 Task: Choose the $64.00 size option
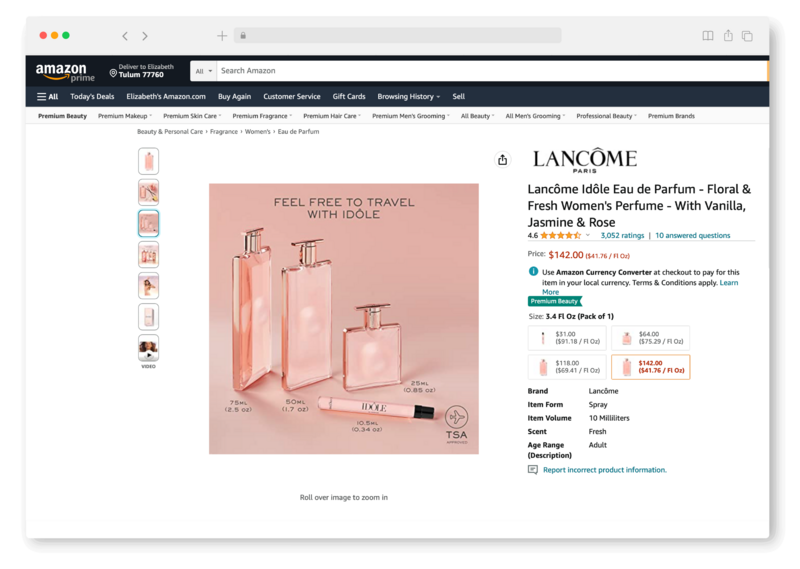tap(651, 338)
